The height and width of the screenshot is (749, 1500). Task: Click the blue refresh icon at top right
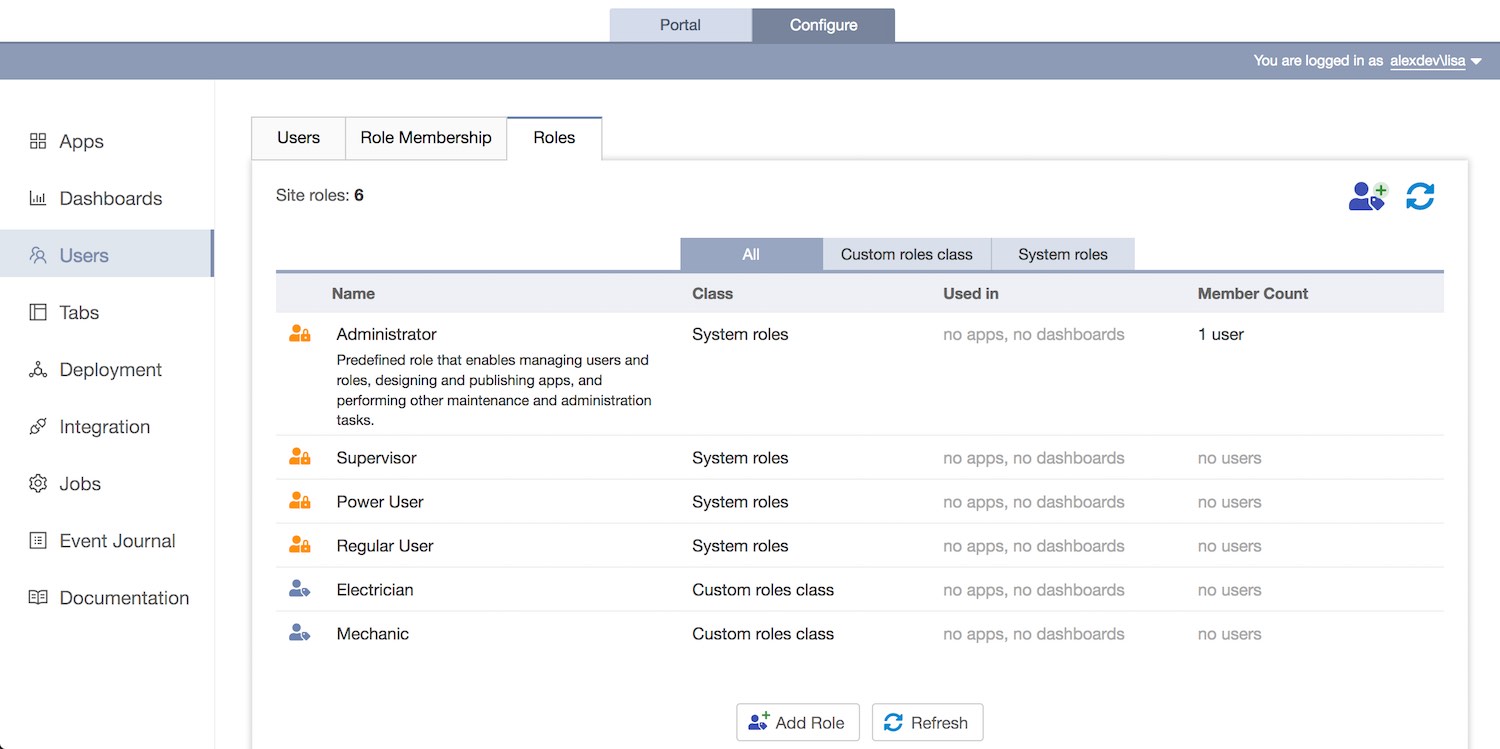pos(1420,196)
